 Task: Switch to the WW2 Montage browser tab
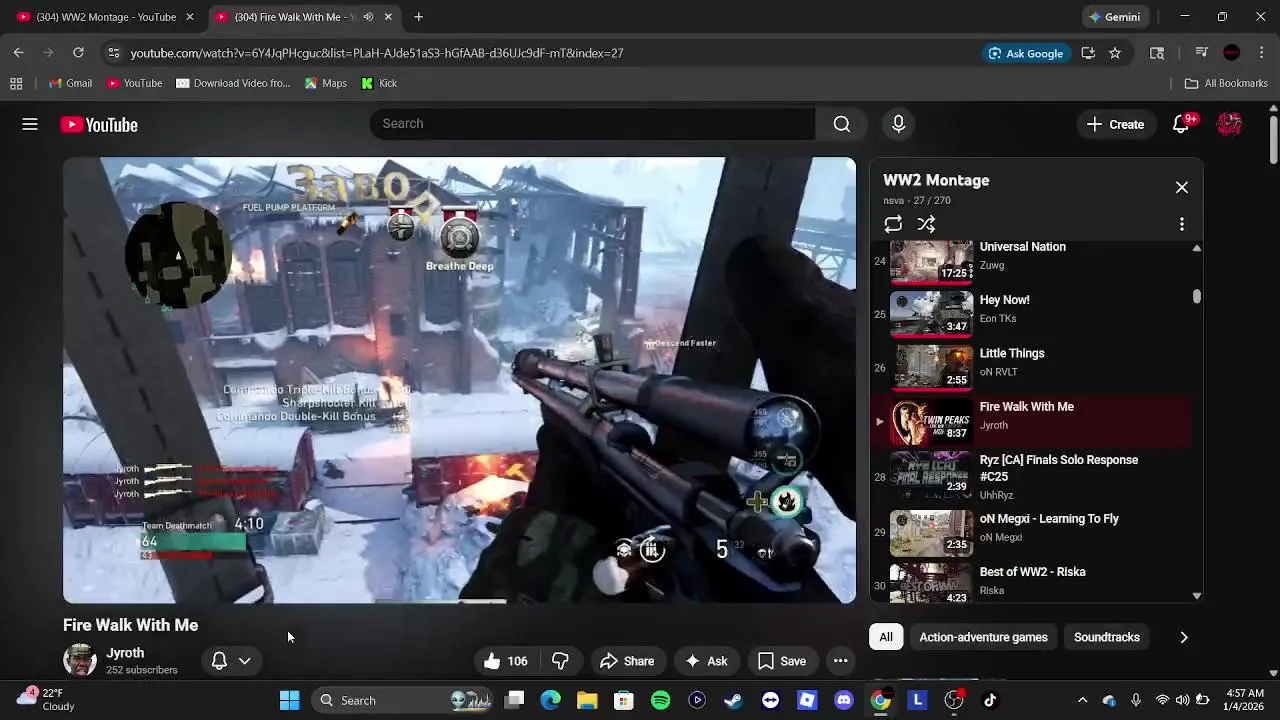105,17
